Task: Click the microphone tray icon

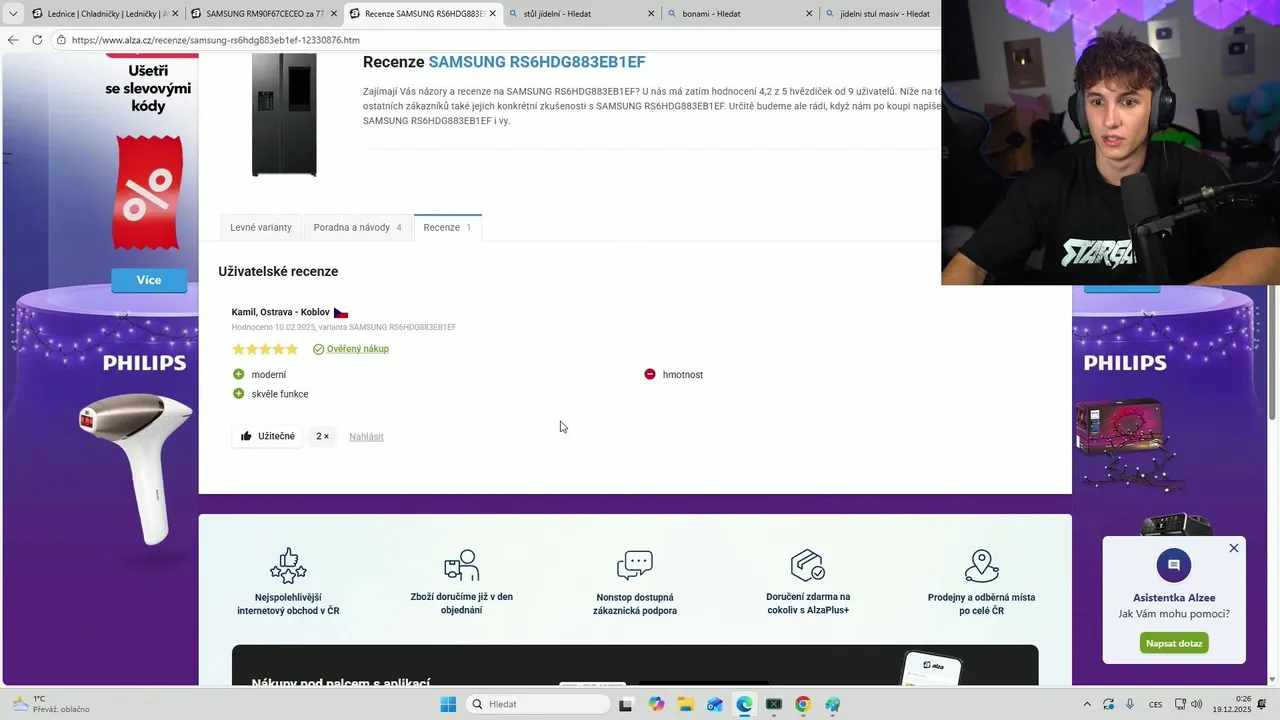Action: tap(1130, 704)
